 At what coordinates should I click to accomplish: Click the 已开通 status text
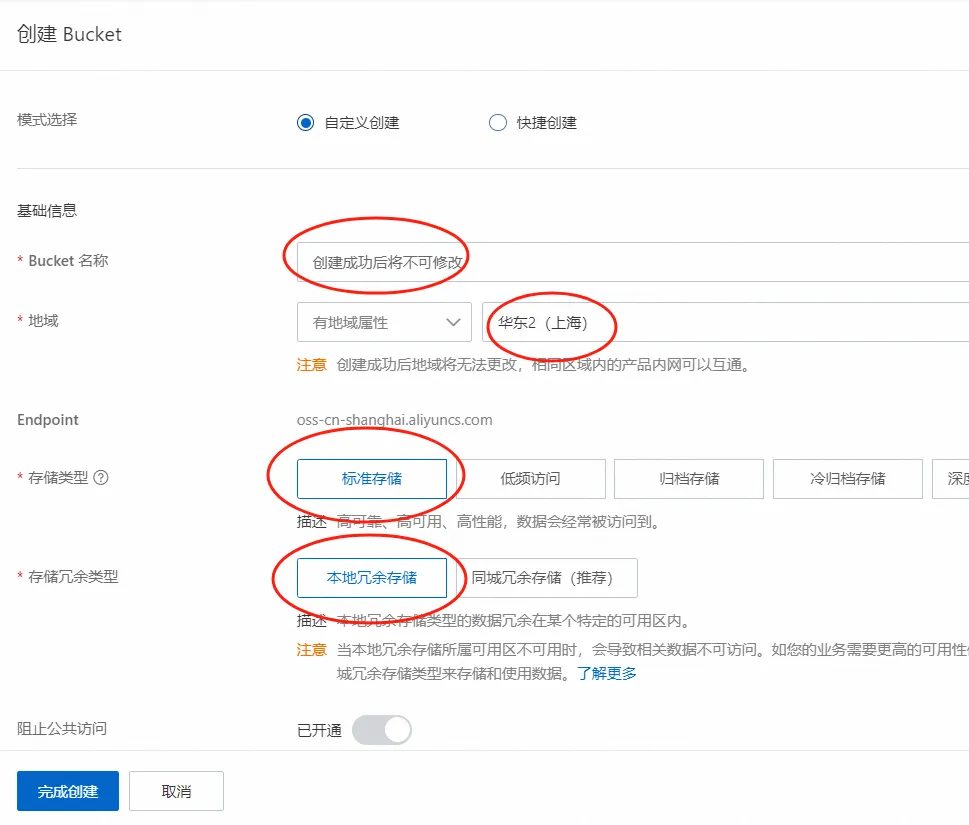point(319,730)
